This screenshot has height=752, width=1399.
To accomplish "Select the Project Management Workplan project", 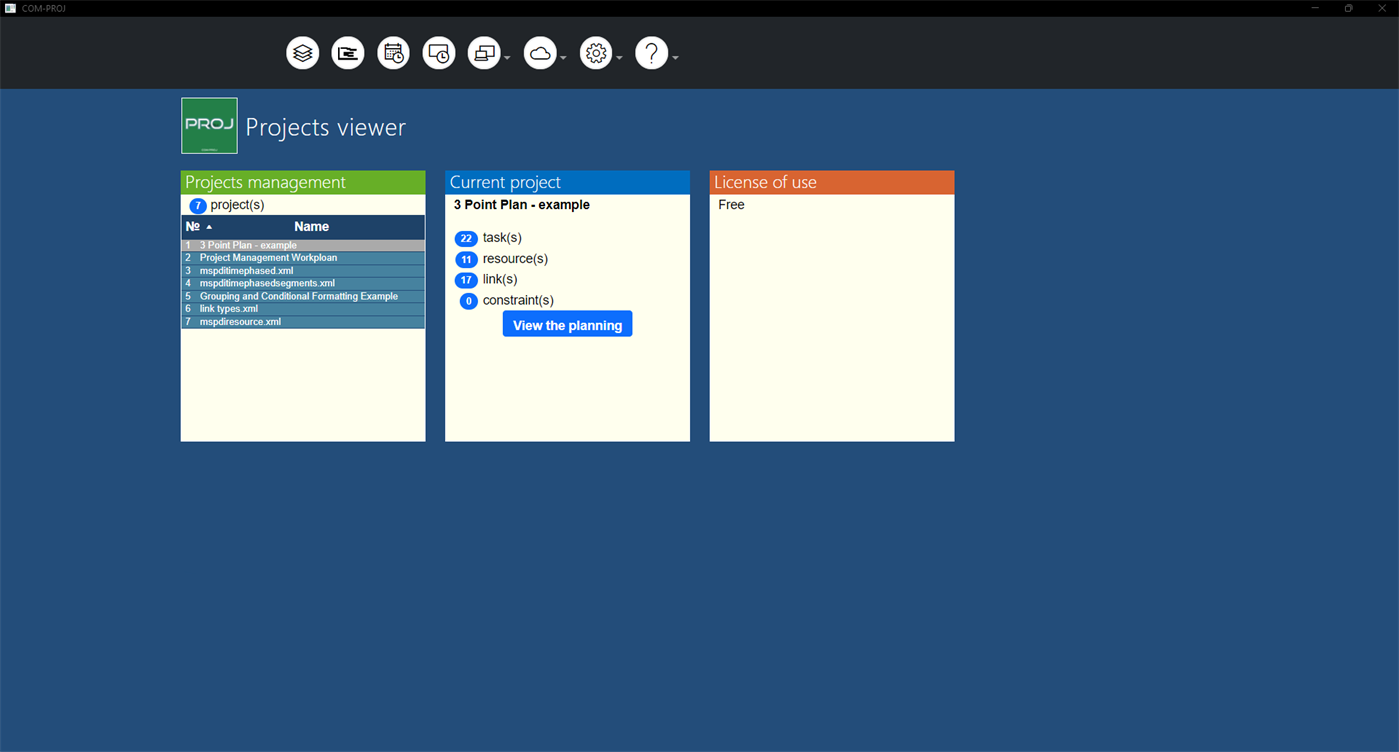I will (x=268, y=257).
